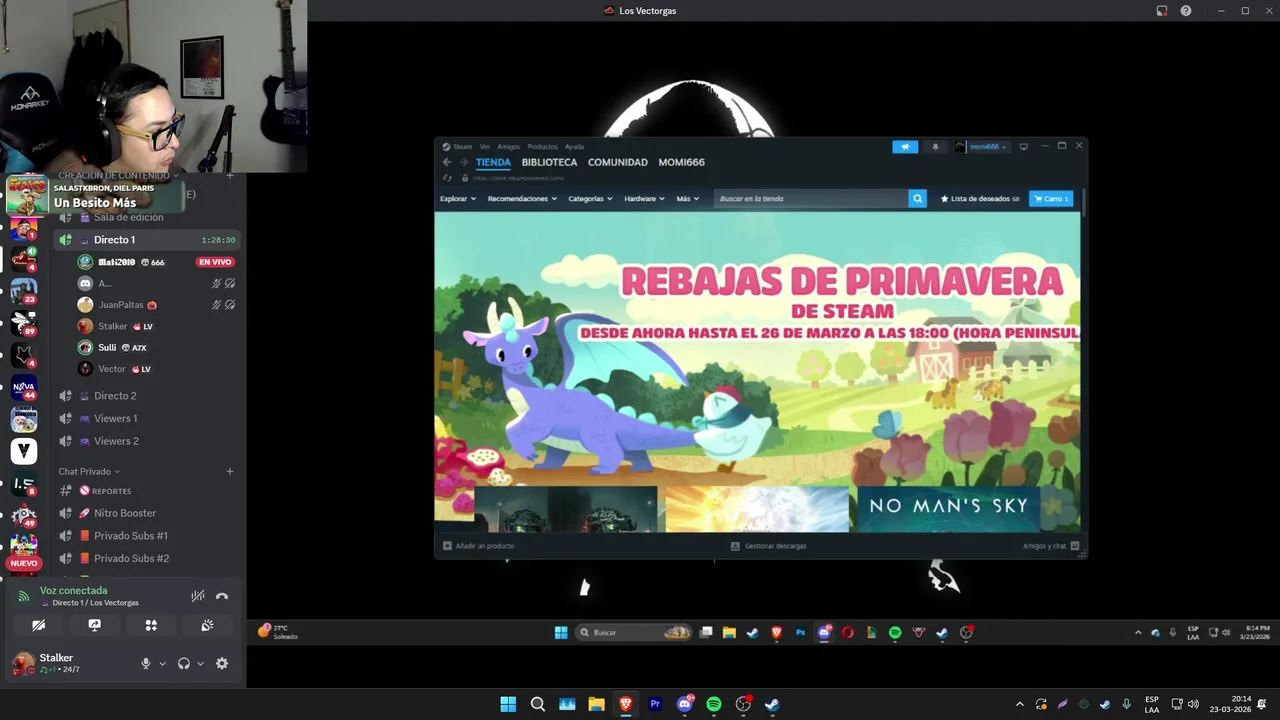Click the Steam megaphone announcements button
Image resolution: width=1280 pixels, height=720 pixels.
coord(904,147)
